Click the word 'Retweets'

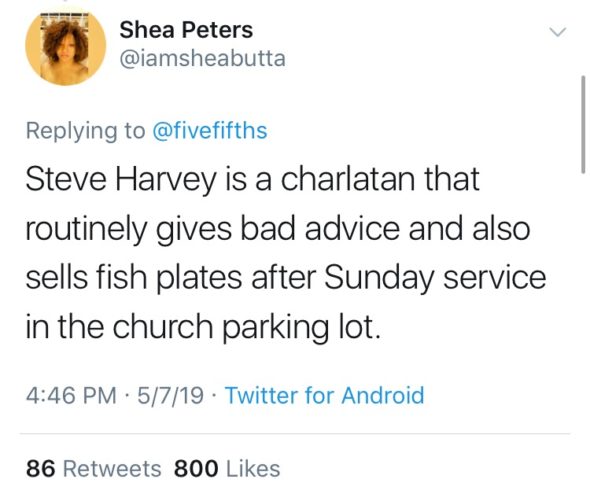(x=112, y=469)
